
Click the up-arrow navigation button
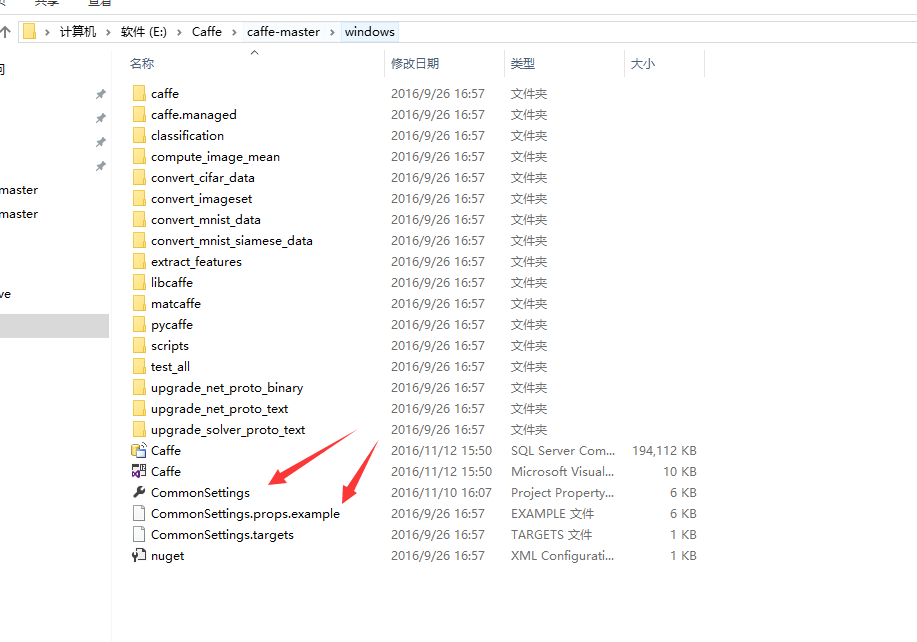(x=8, y=31)
